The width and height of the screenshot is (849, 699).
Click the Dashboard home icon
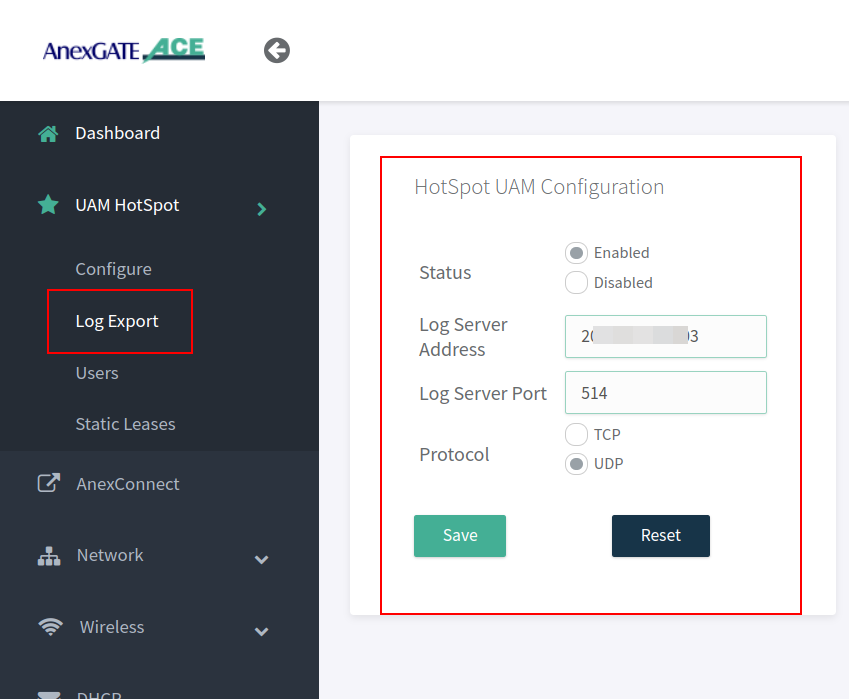click(x=48, y=134)
